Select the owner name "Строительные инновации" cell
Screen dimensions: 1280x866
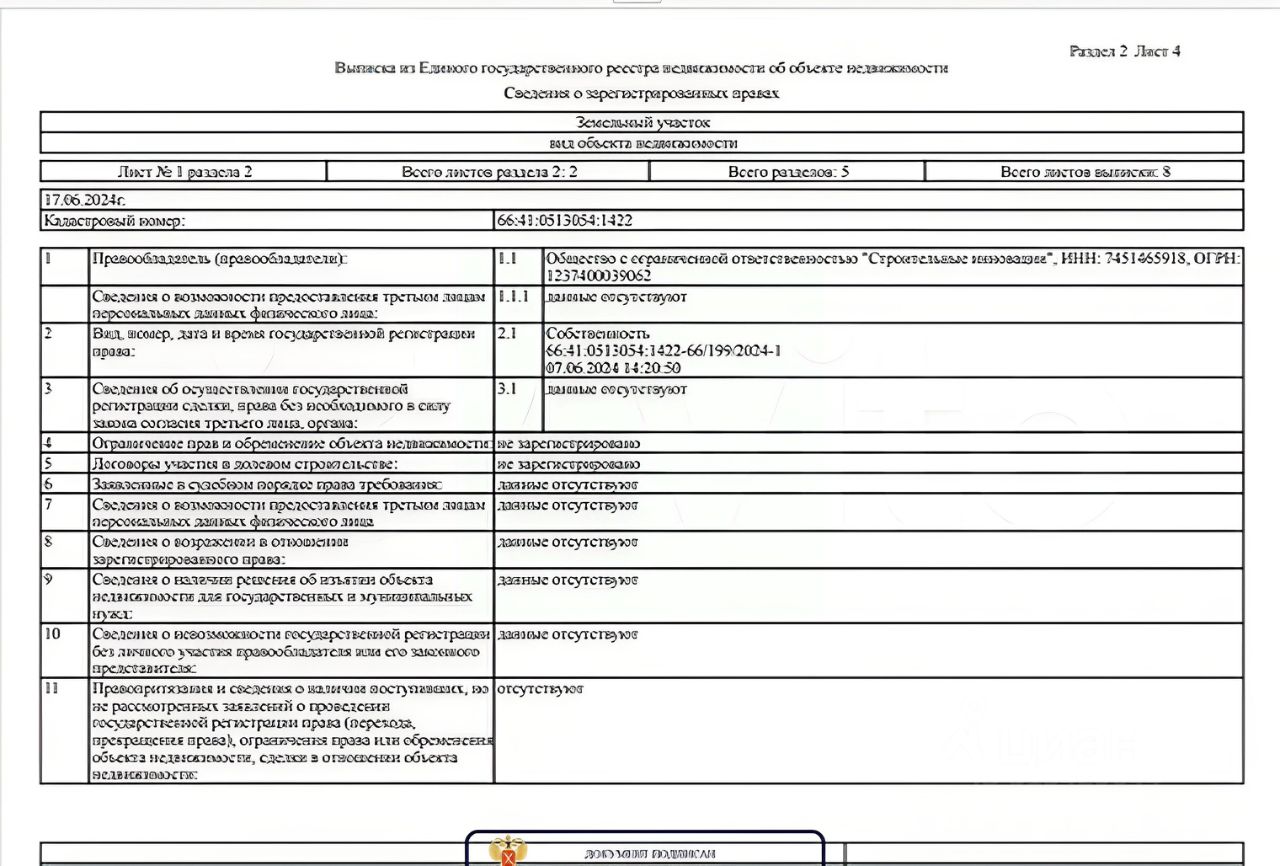click(x=893, y=267)
